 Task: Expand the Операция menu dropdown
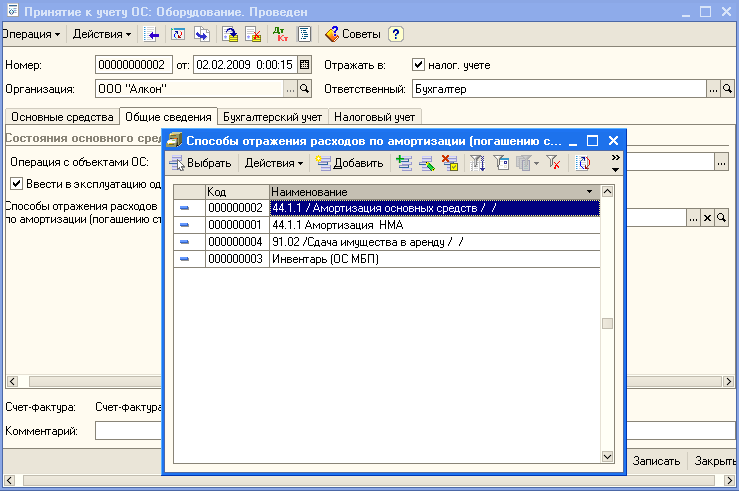[31, 34]
